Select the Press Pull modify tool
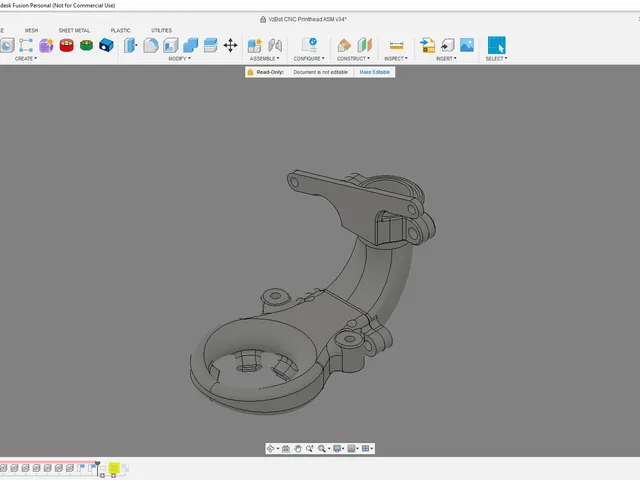The image size is (640, 480). 131,45
